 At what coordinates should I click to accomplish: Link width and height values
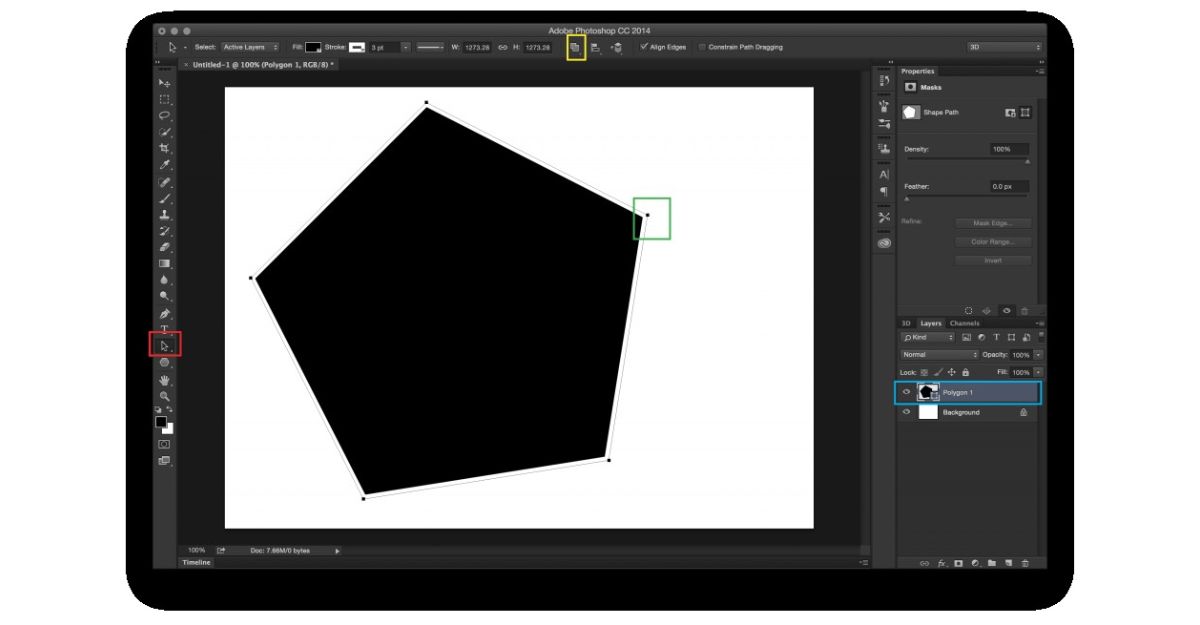(x=503, y=47)
